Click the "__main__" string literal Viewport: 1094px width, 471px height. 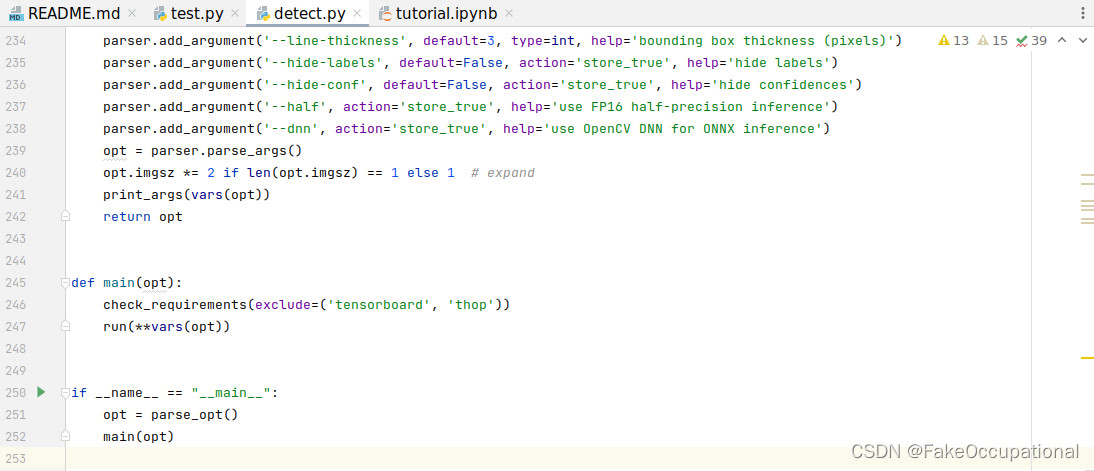[x=230, y=392]
